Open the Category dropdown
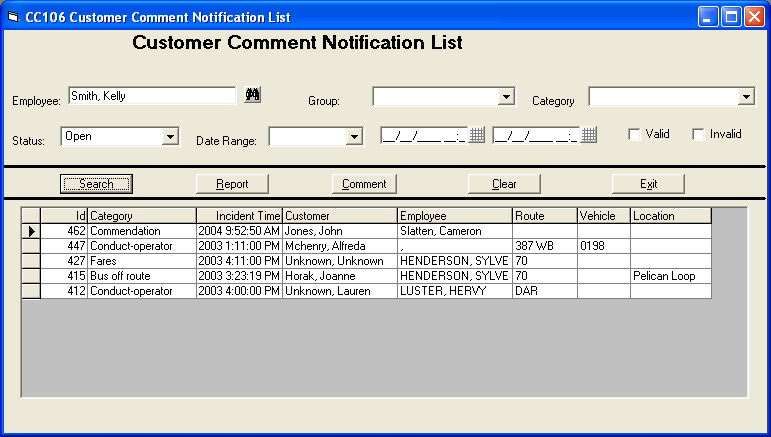771x437 pixels. click(x=746, y=97)
